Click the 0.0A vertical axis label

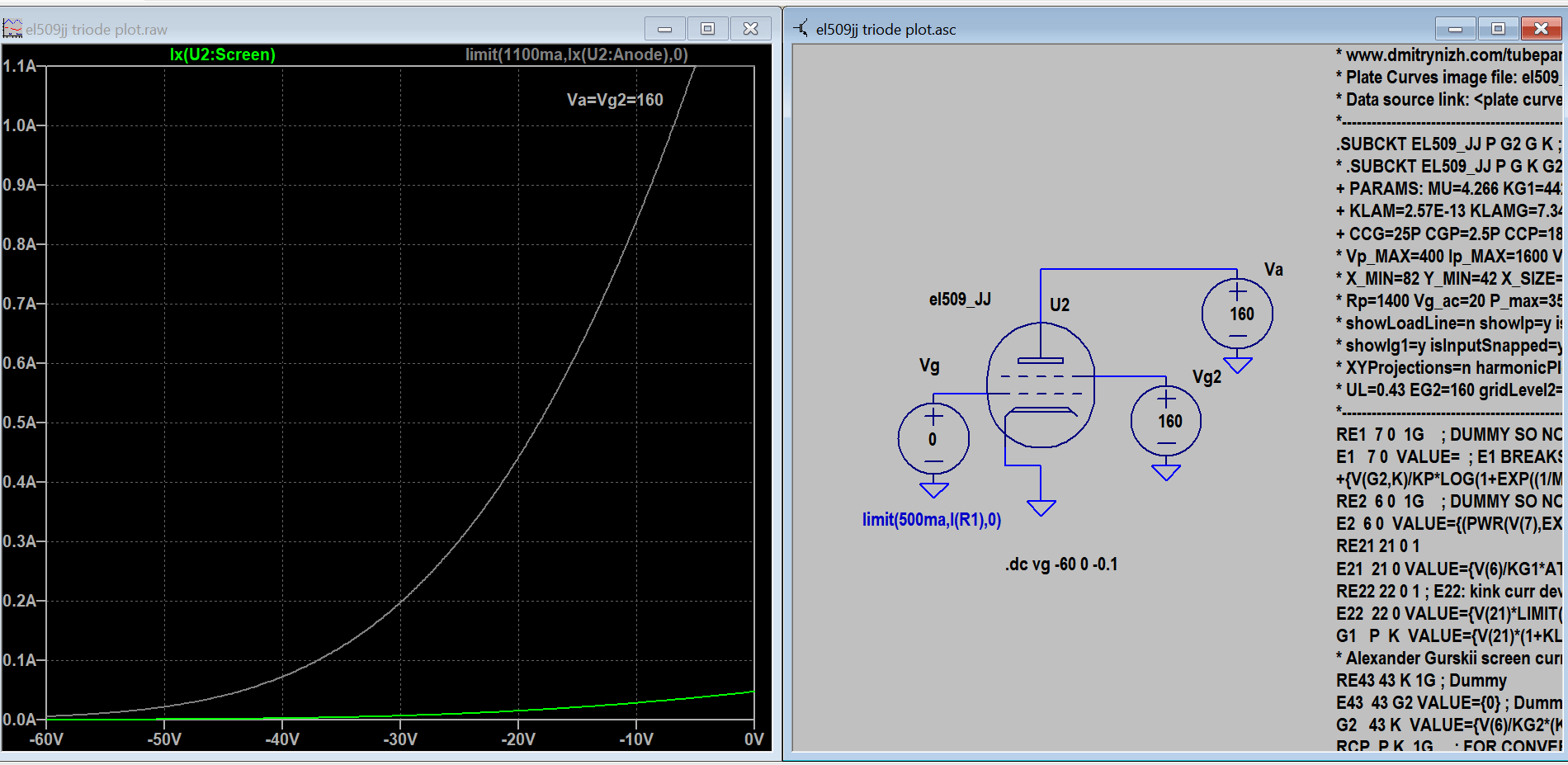pos(20,720)
